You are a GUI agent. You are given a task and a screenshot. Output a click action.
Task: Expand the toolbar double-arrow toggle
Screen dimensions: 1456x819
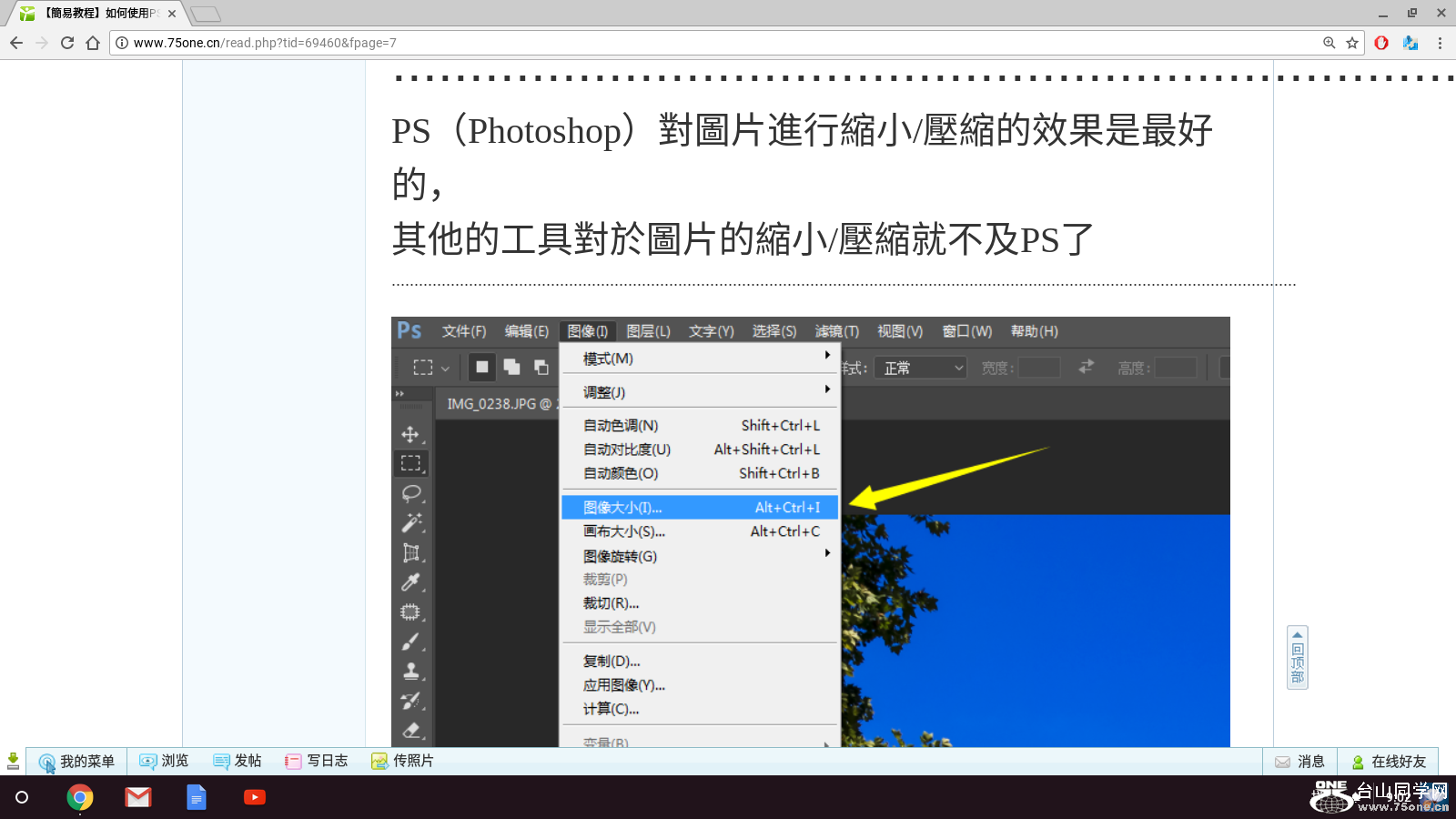coord(399,393)
